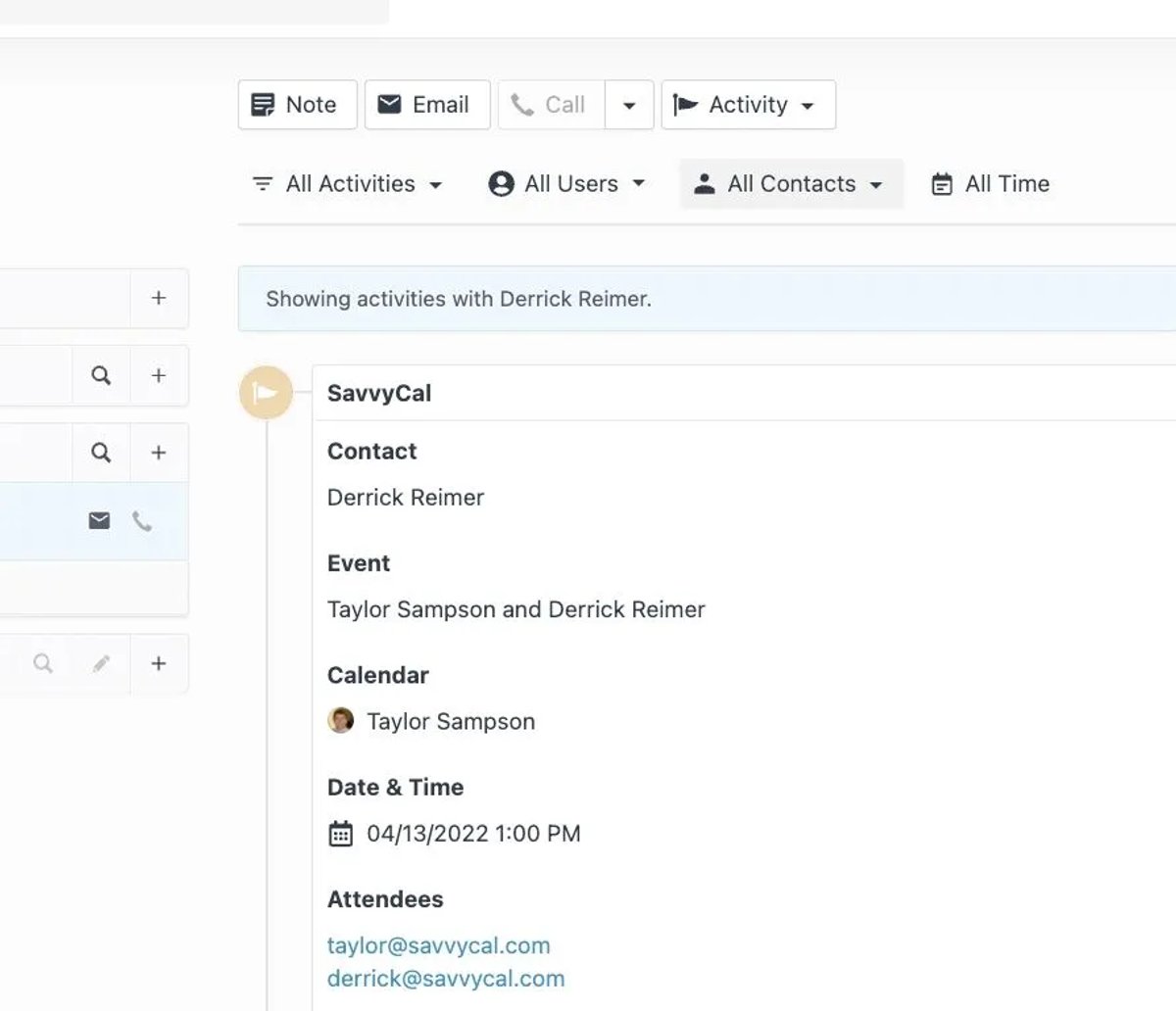Image resolution: width=1176 pixels, height=1011 pixels.
Task: Click plus icon in second sidebar row
Action: 159,375
